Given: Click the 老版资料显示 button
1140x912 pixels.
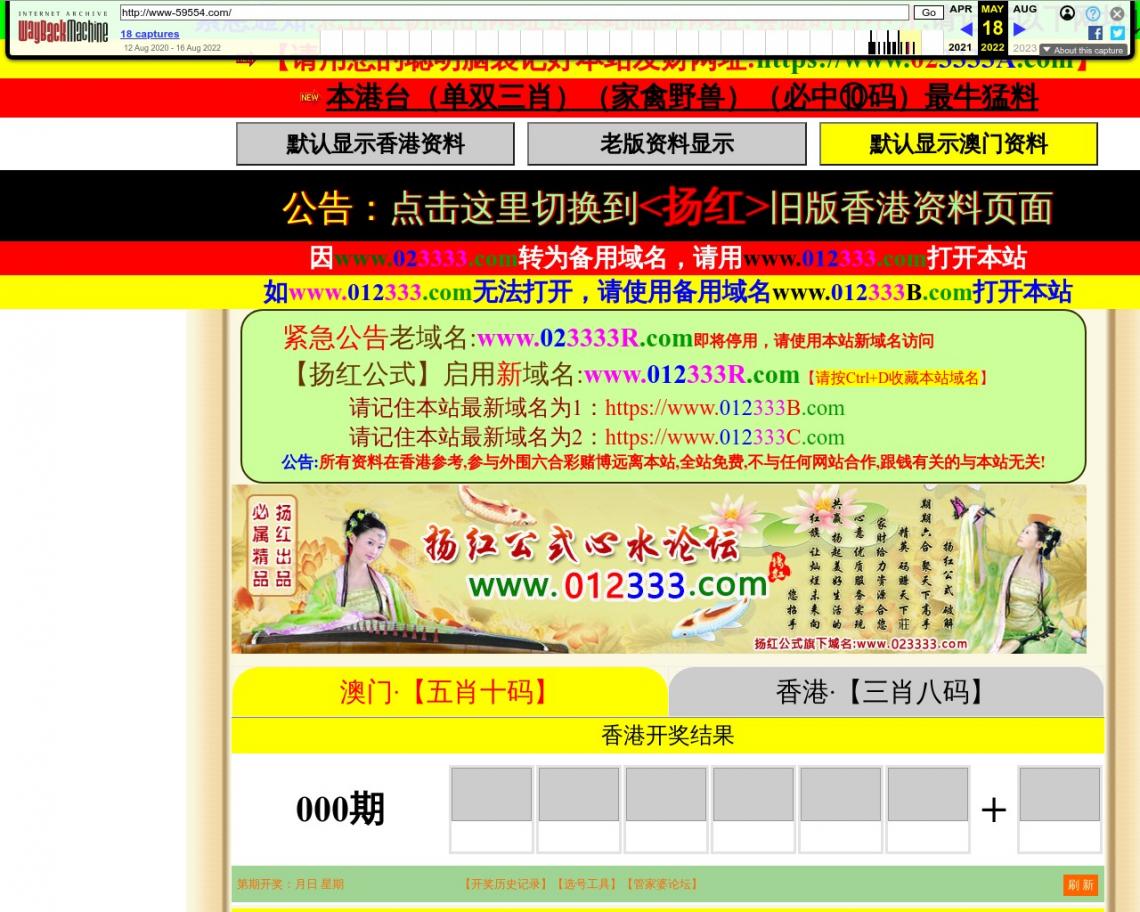Looking at the screenshot, I should tap(667, 144).
